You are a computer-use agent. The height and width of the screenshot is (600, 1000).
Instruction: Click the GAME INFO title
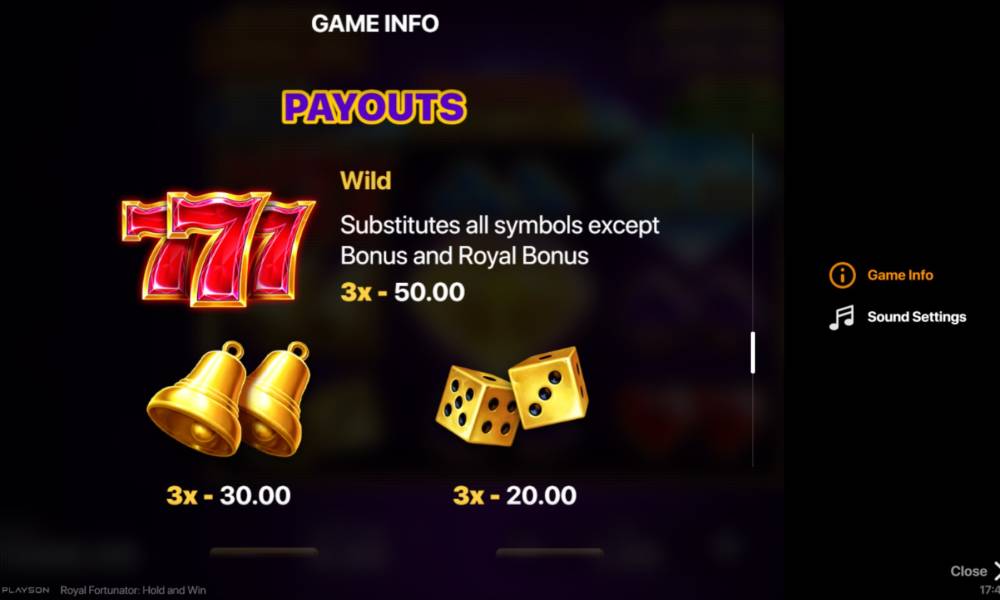point(375,24)
